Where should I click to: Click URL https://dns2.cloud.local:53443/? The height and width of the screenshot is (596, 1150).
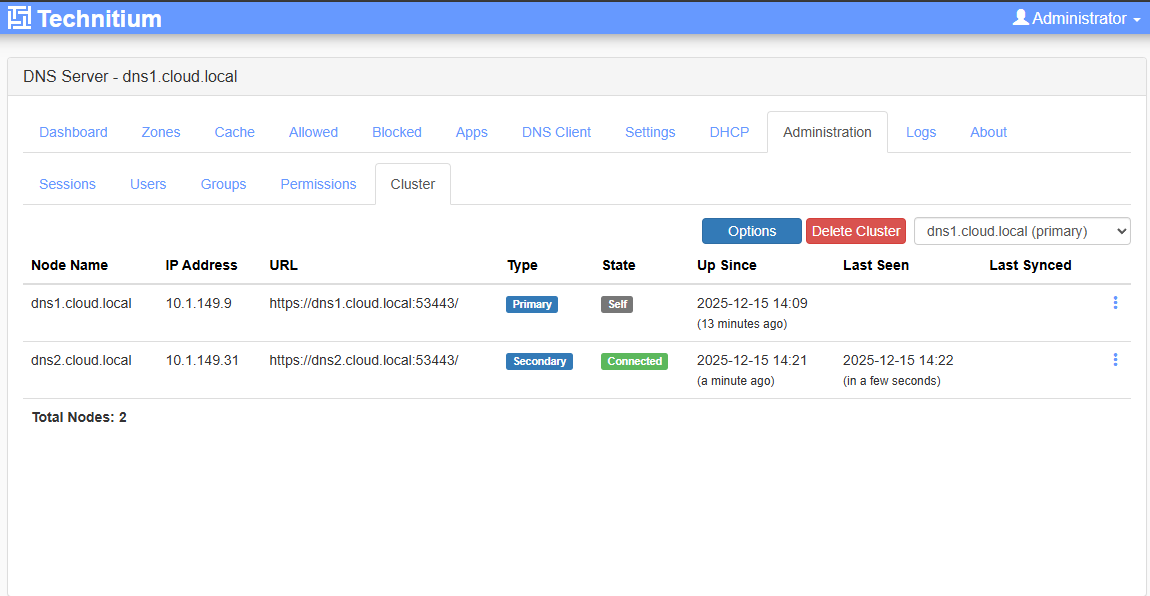coord(364,360)
